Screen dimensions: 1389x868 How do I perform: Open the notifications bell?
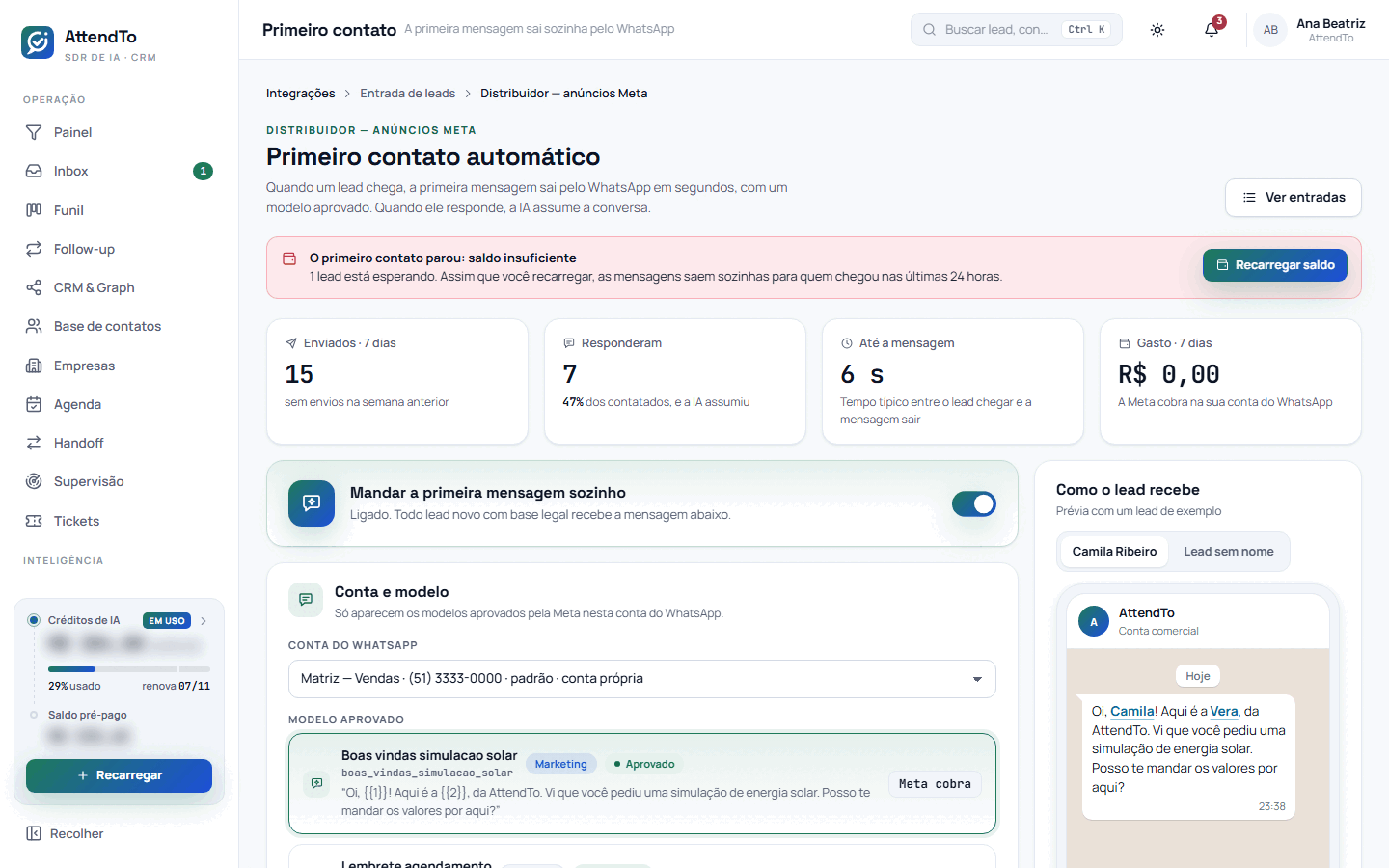tap(1212, 30)
